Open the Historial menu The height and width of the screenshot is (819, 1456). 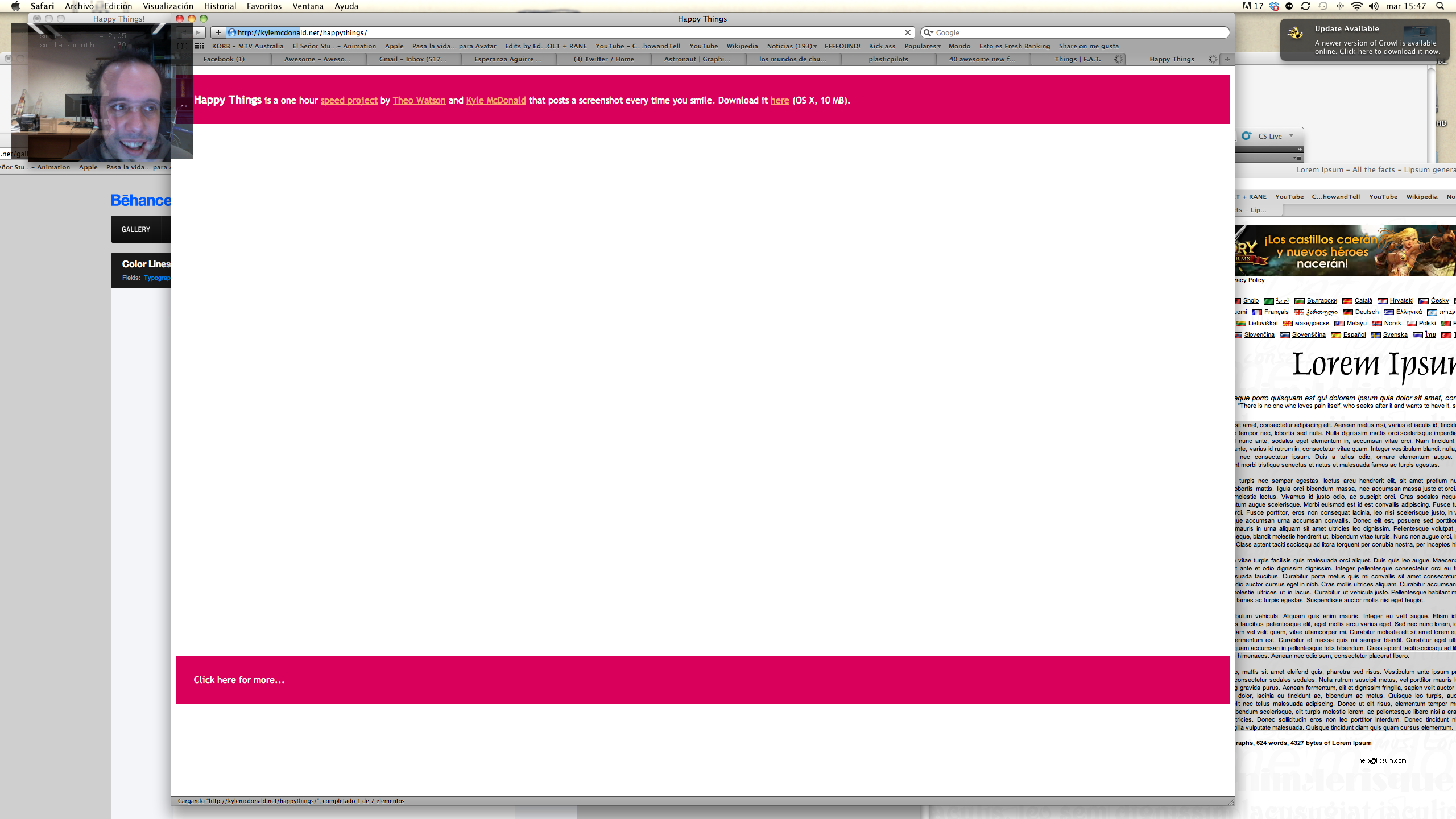(220, 6)
